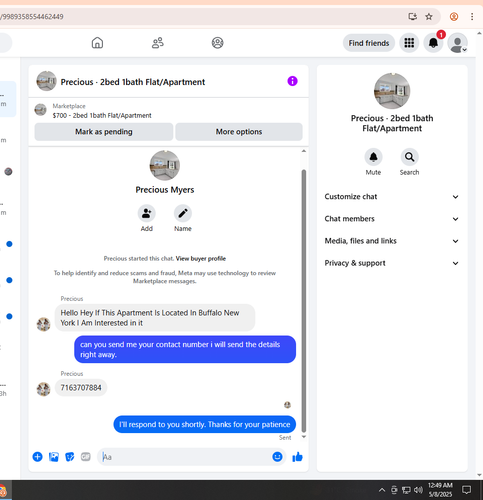This screenshot has height=500, width=483.
Task: Open View buyer profile link
Action: point(201,258)
